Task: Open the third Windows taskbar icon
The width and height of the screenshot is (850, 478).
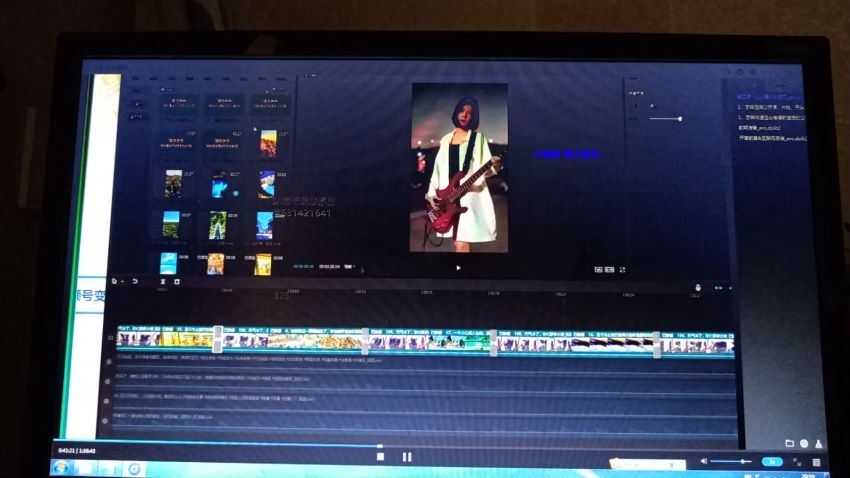Action: tap(110, 468)
